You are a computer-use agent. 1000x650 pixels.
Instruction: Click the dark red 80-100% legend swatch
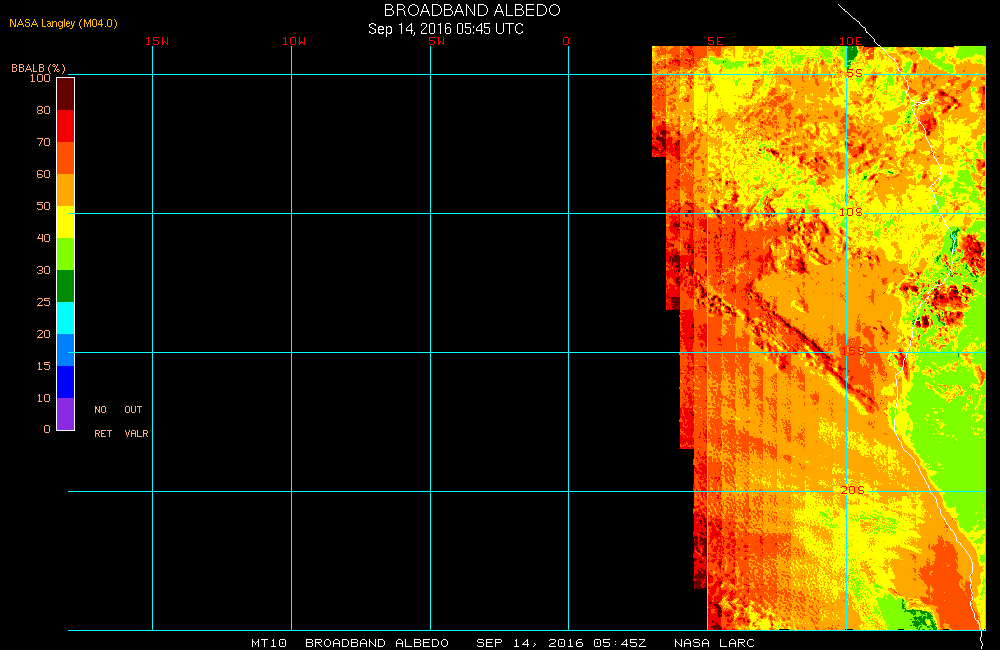pyautogui.click(x=65, y=93)
